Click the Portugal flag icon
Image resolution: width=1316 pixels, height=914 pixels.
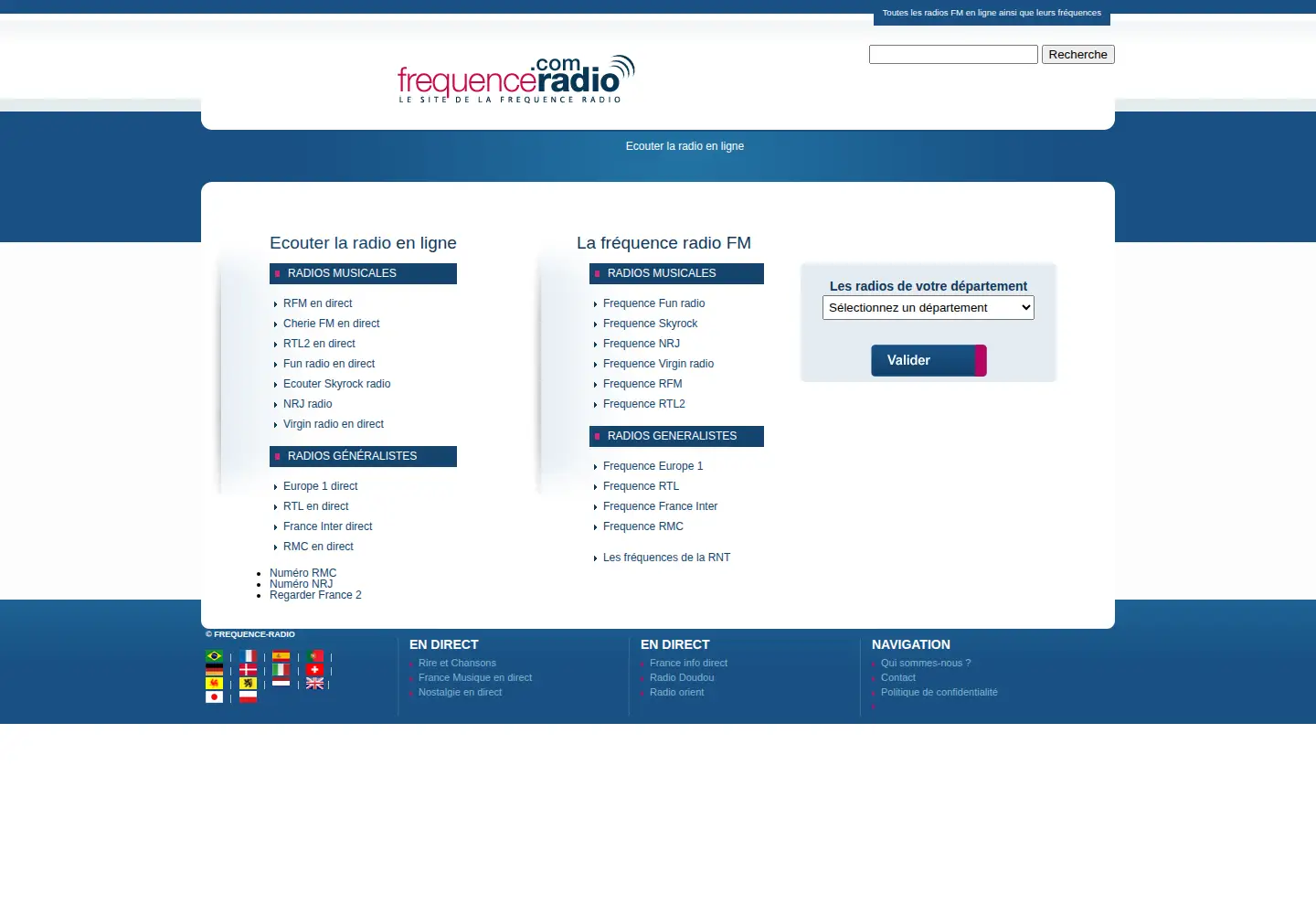tap(315, 656)
